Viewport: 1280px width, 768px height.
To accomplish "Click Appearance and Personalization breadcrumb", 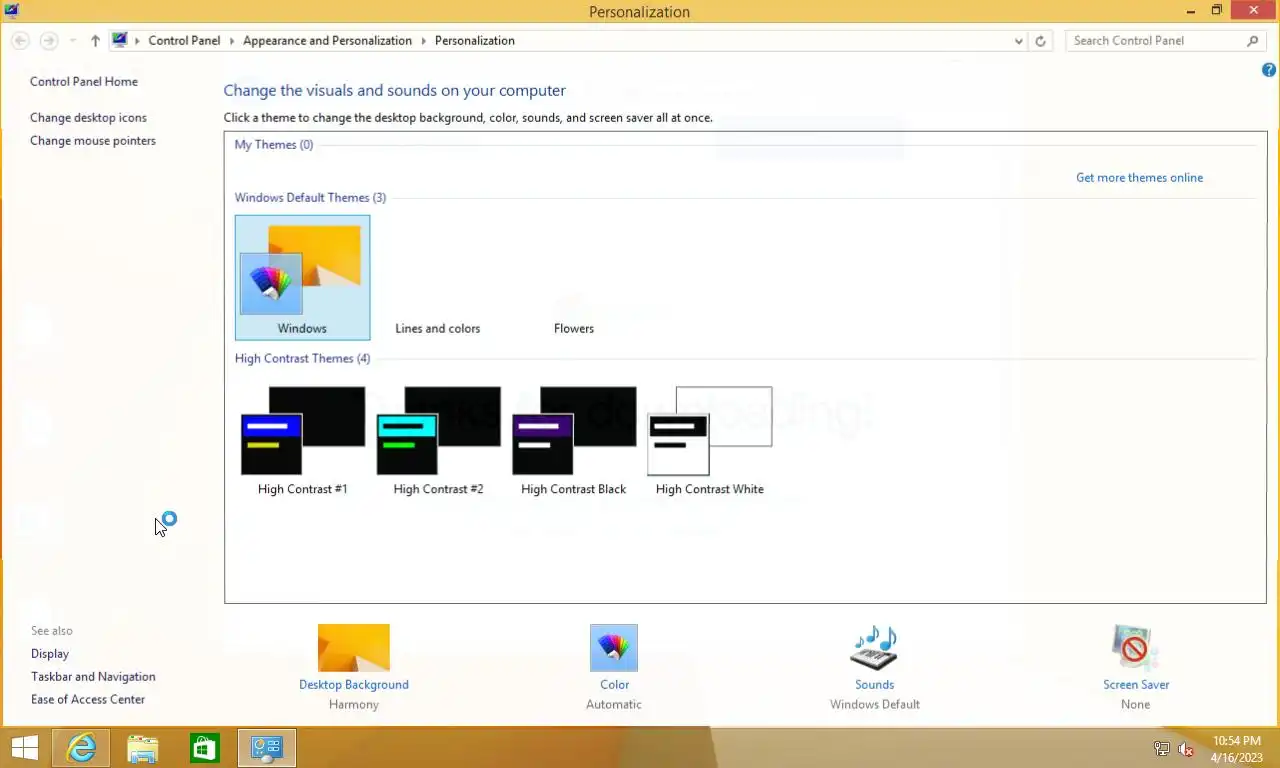I will click(327, 41).
